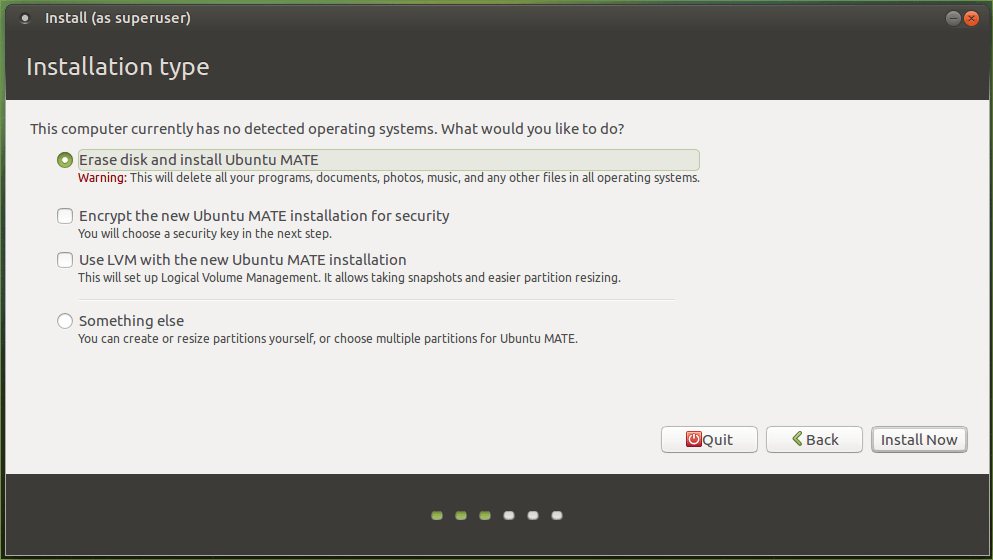993x560 pixels.
Task: Click the red Warning text
Action: click(x=102, y=178)
